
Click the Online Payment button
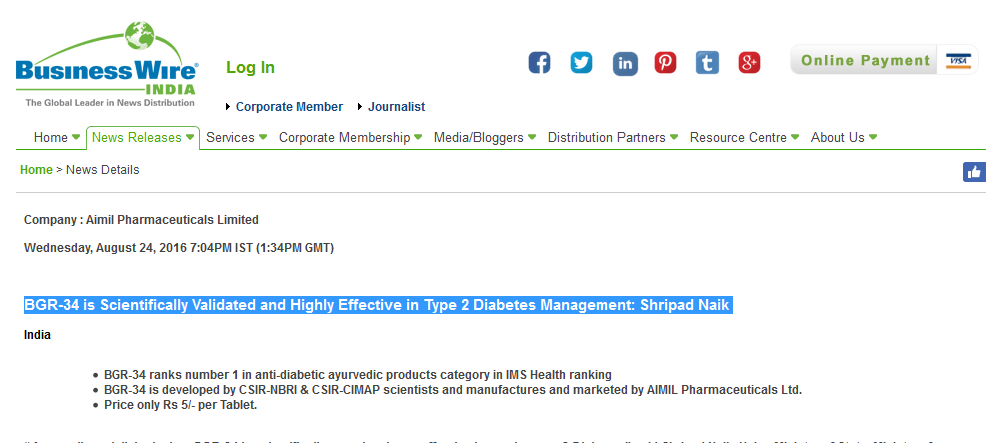[x=884, y=60]
